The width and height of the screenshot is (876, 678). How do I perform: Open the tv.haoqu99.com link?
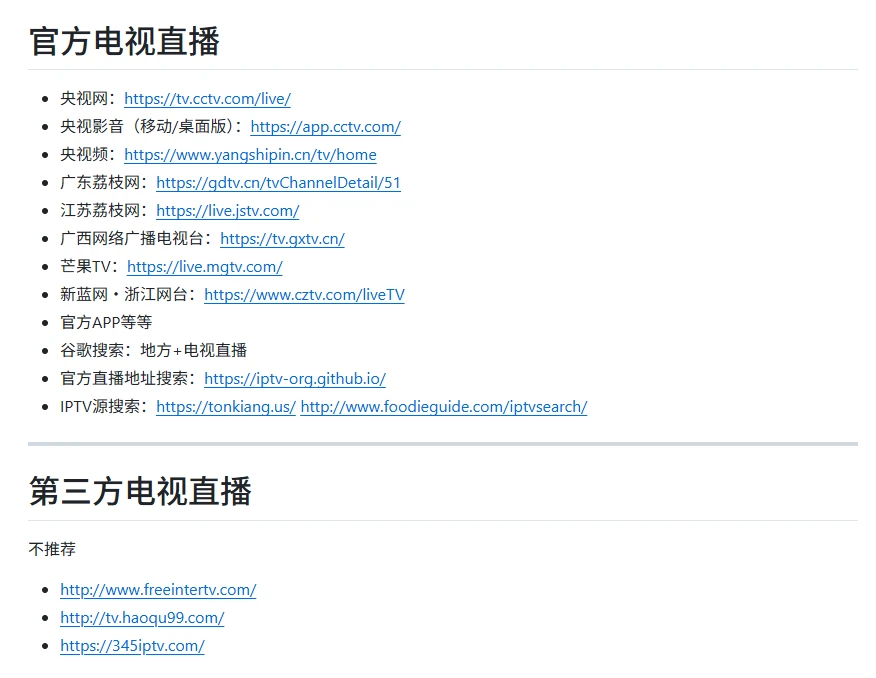[x=142, y=618]
